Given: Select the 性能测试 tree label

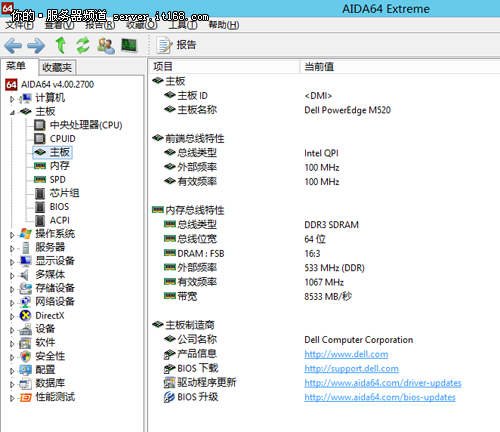Looking at the screenshot, I should tap(55, 397).
